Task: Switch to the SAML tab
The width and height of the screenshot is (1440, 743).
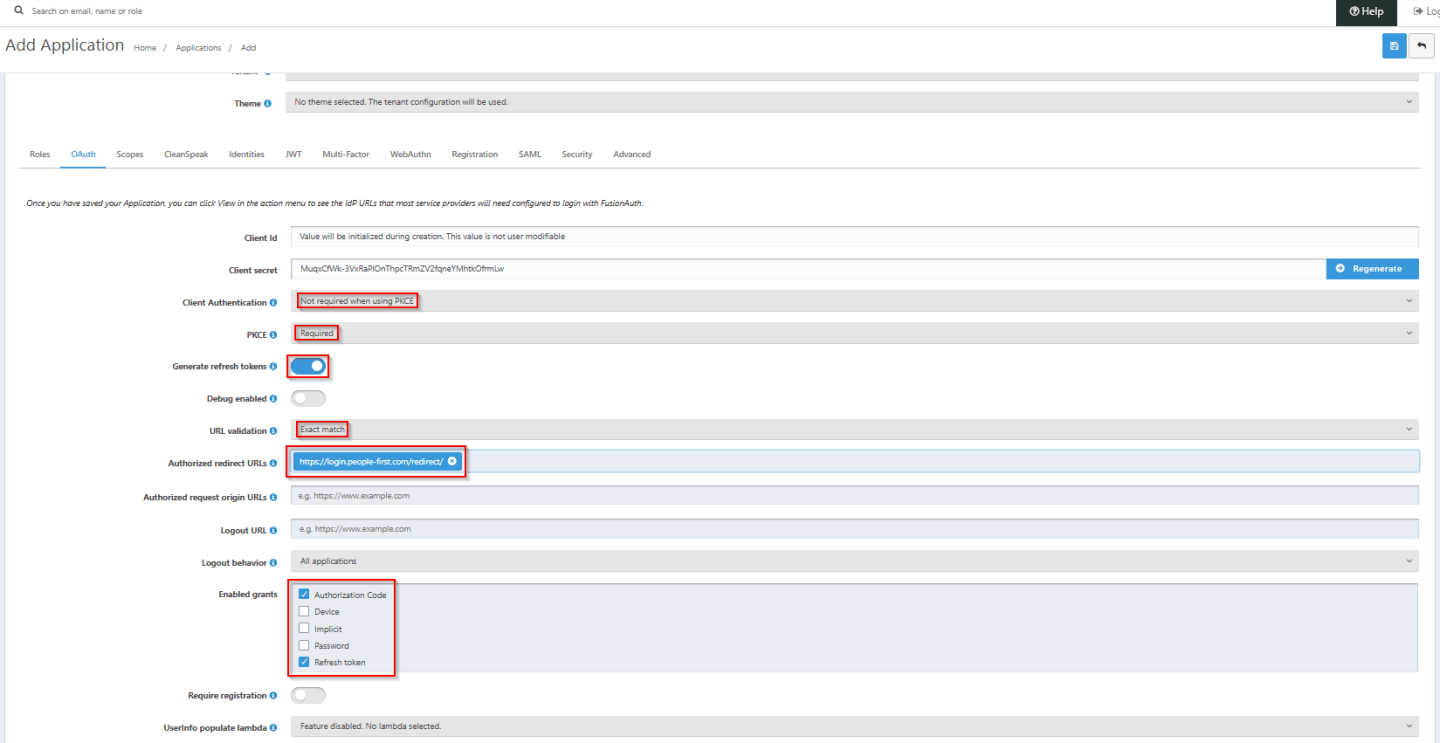Action: 530,154
